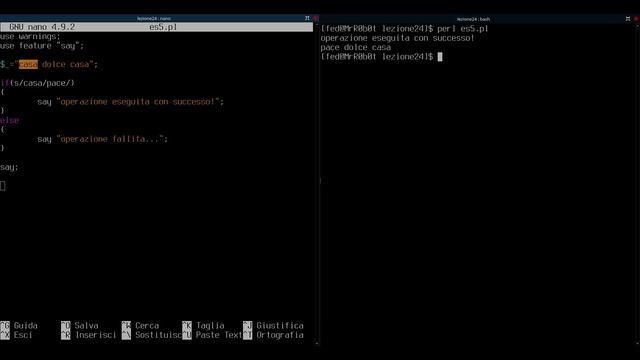Screen dimensions: 640x360
Task: Click the terminal output "pace dolce casa"
Action: point(356,47)
